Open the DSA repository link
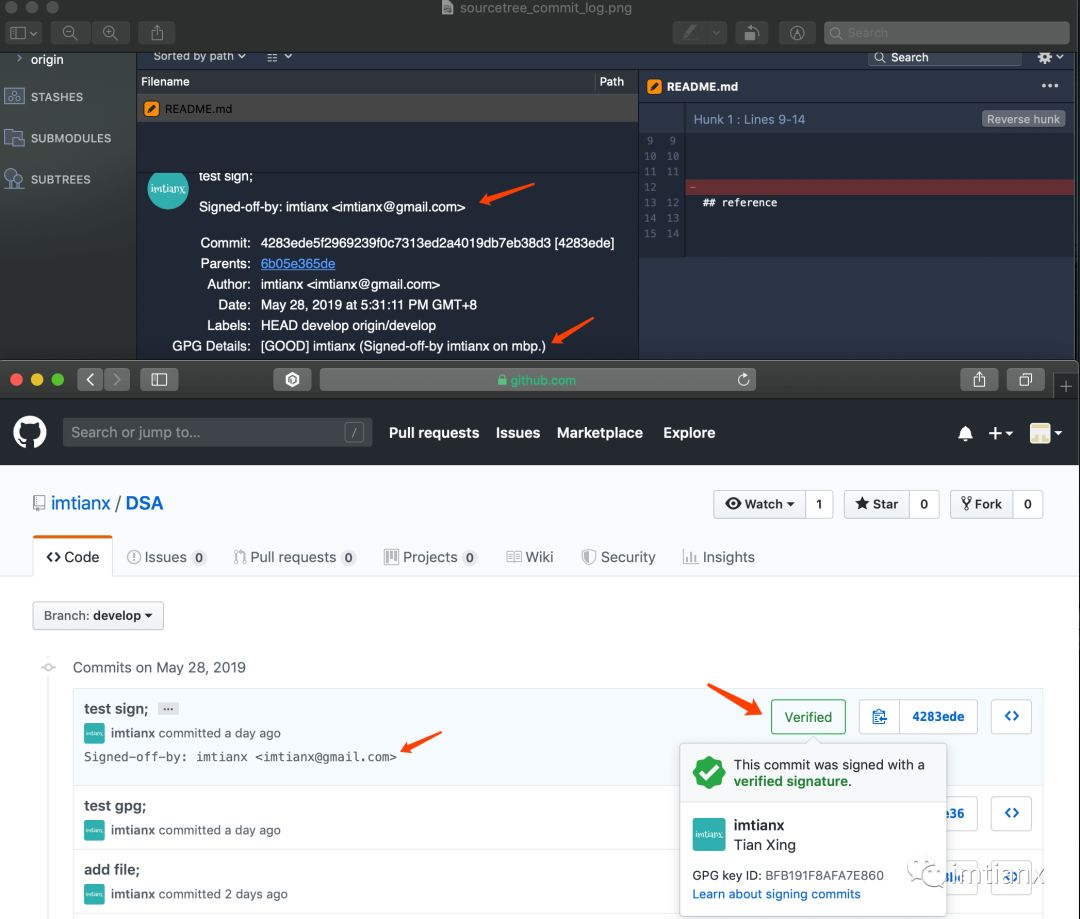 (144, 503)
